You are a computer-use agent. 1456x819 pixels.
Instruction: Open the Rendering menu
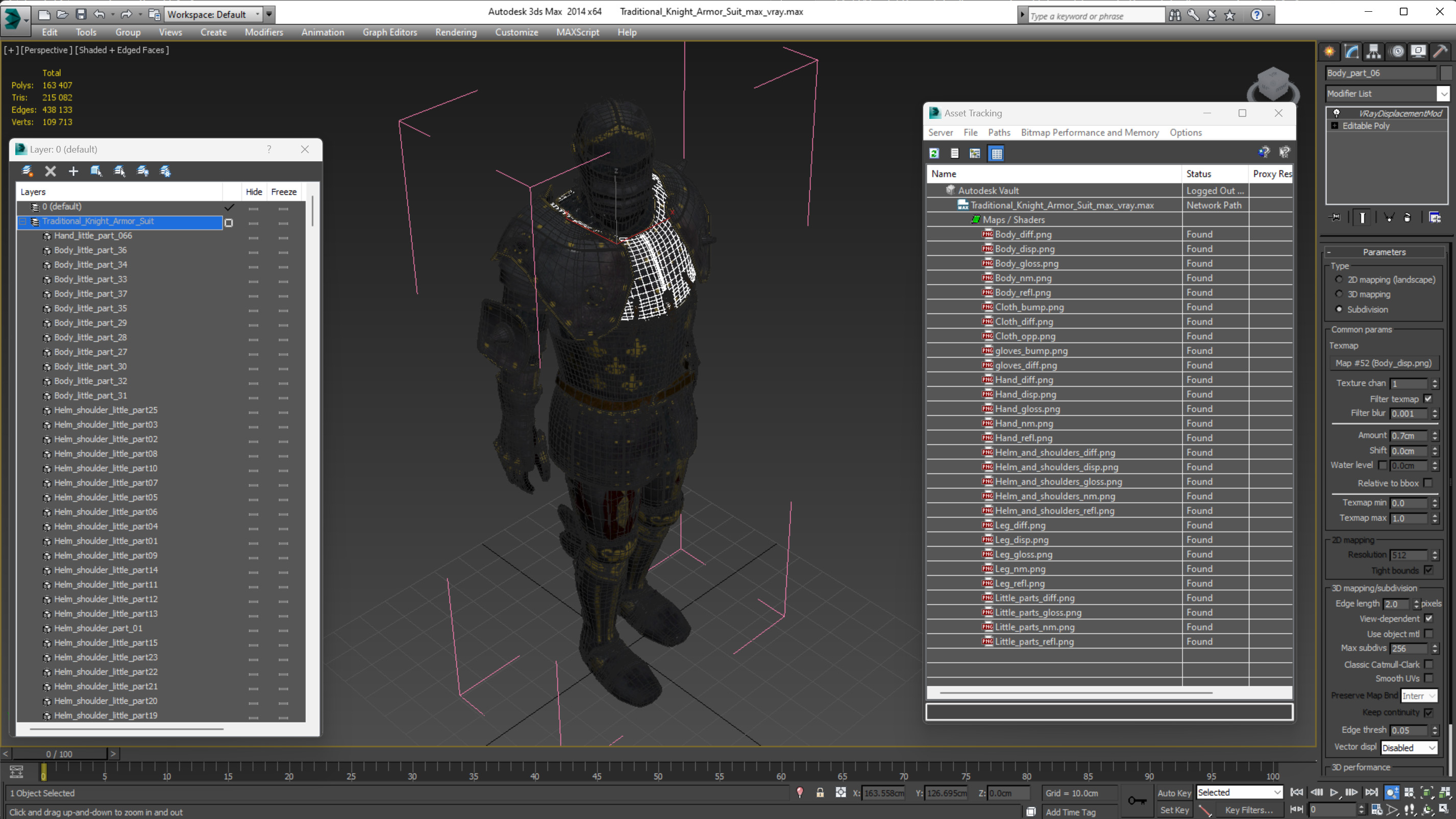(x=456, y=32)
